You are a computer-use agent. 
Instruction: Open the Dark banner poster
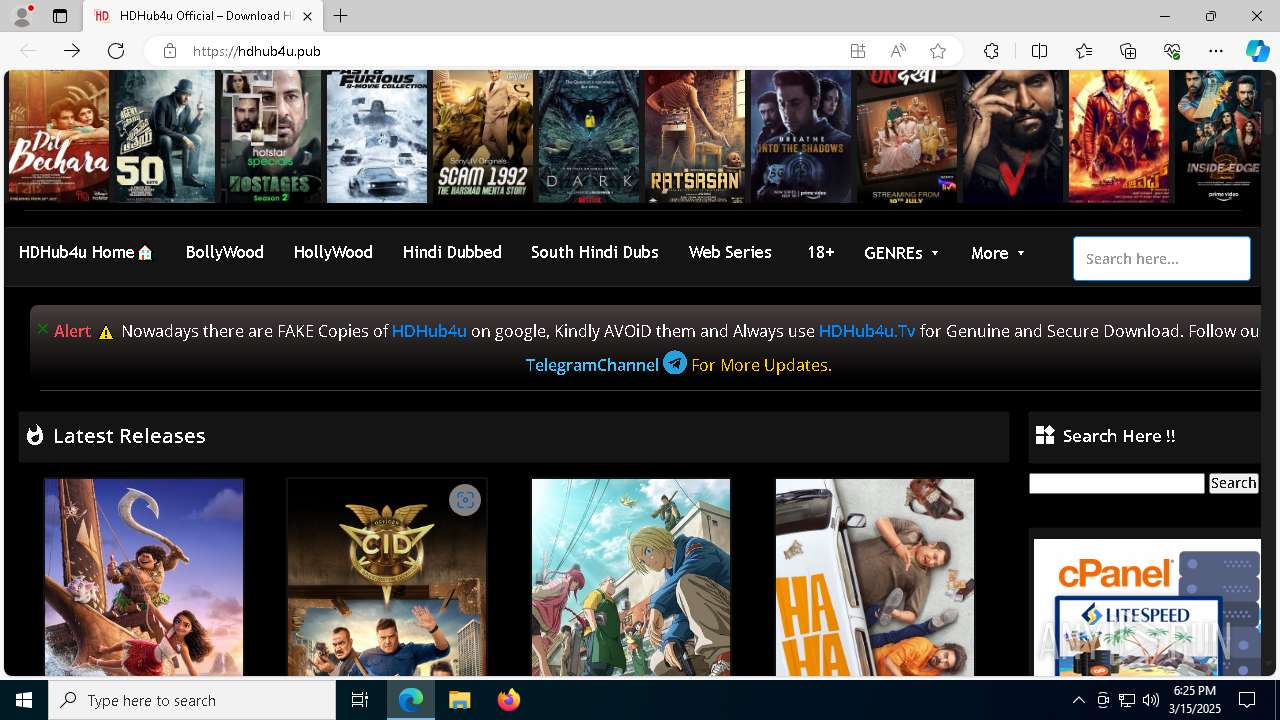(x=589, y=137)
